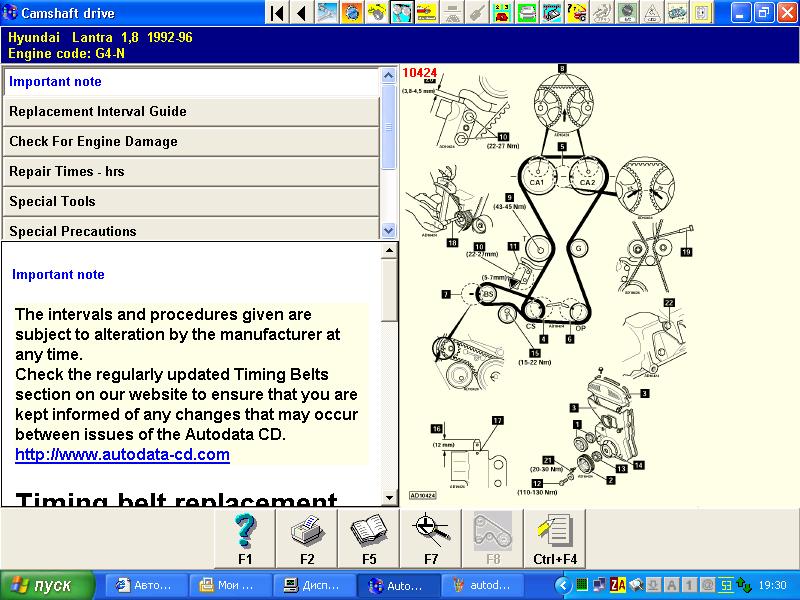Click the grey warning triangle toolbar icon
The width and height of the screenshot is (800, 600).
pos(652,12)
